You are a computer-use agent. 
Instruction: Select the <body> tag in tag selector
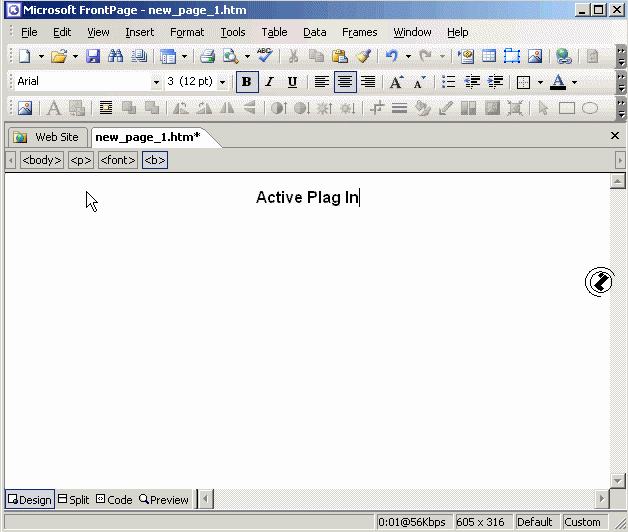(x=41, y=160)
